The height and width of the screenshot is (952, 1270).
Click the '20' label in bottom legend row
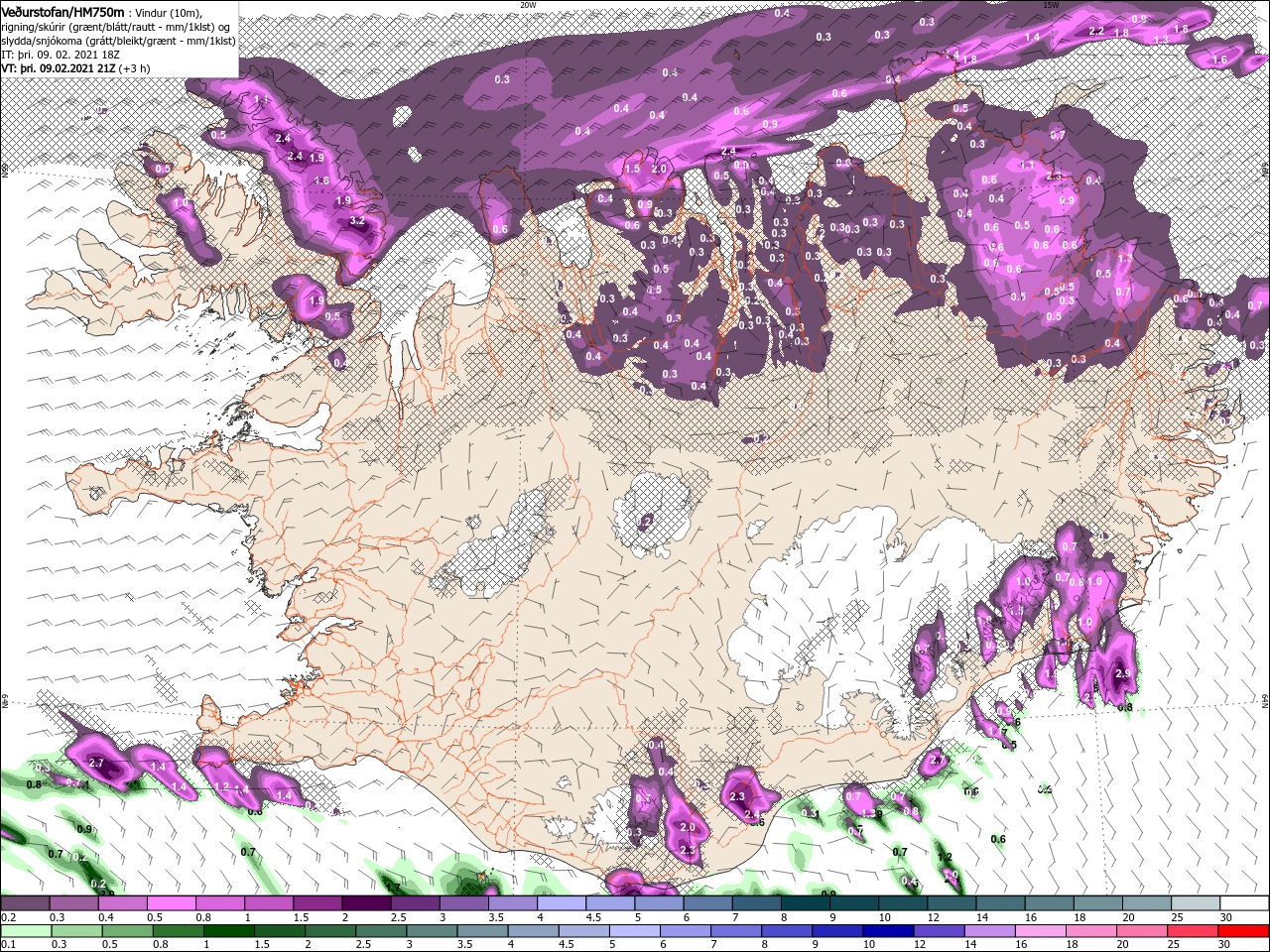pos(1123,944)
